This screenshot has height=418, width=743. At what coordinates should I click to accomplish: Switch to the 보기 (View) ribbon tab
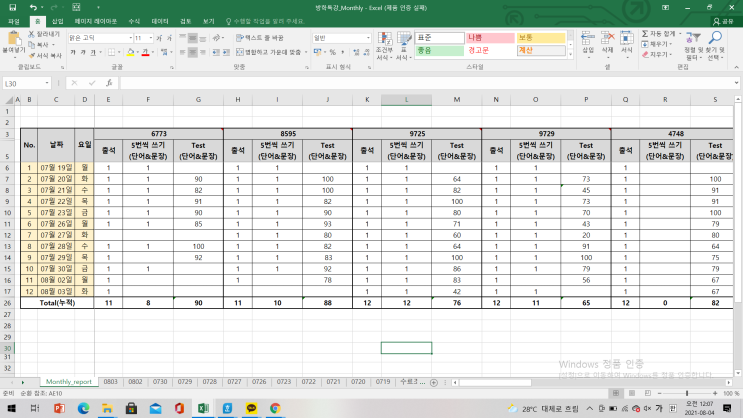[x=208, y=21]
